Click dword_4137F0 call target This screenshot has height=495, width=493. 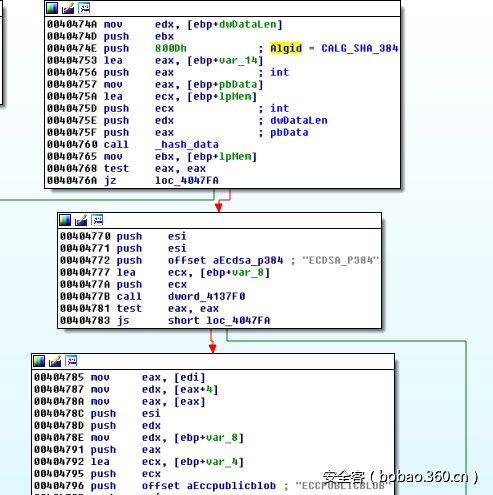click(206, 296)
